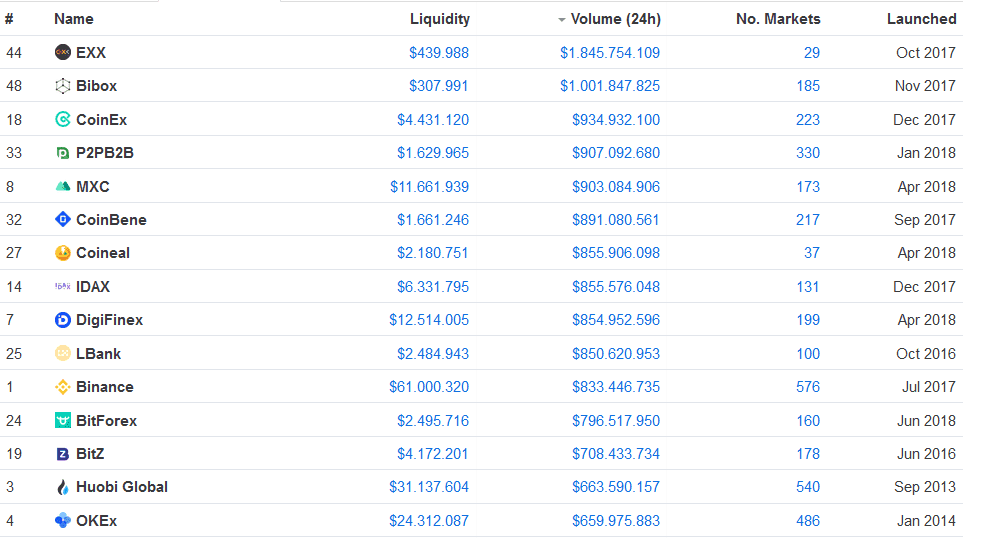Image resolution: width=998 pixels, height=538 pixels.
Task: Click the Bibox exchange logo icon
Action: point(63,86)
